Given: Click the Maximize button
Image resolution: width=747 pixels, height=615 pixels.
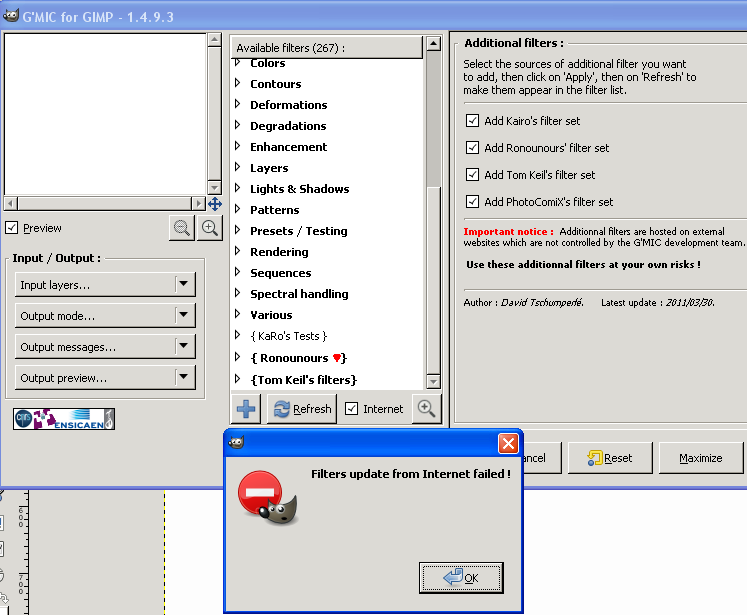Looking at the screenshot, I should 701,458.
